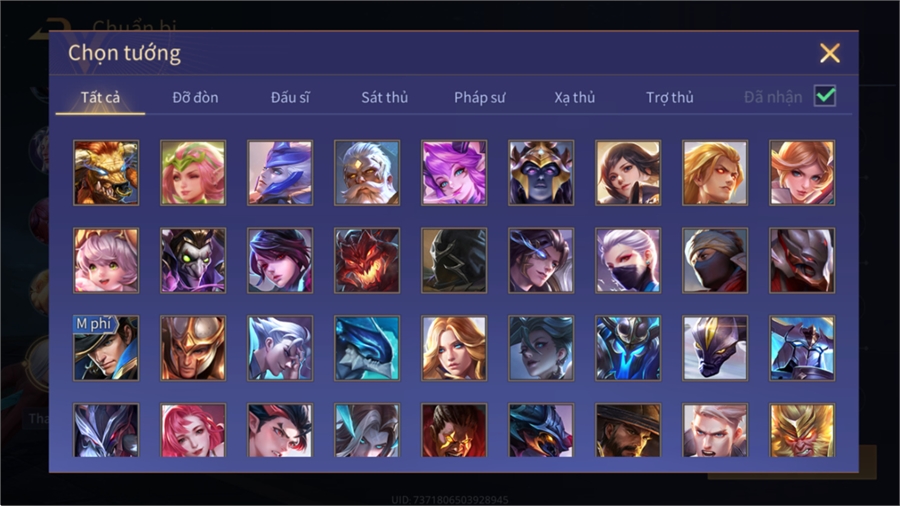900x506 pixels.
Task: Show the Pháp sư hero category
Action: (479, 98)
